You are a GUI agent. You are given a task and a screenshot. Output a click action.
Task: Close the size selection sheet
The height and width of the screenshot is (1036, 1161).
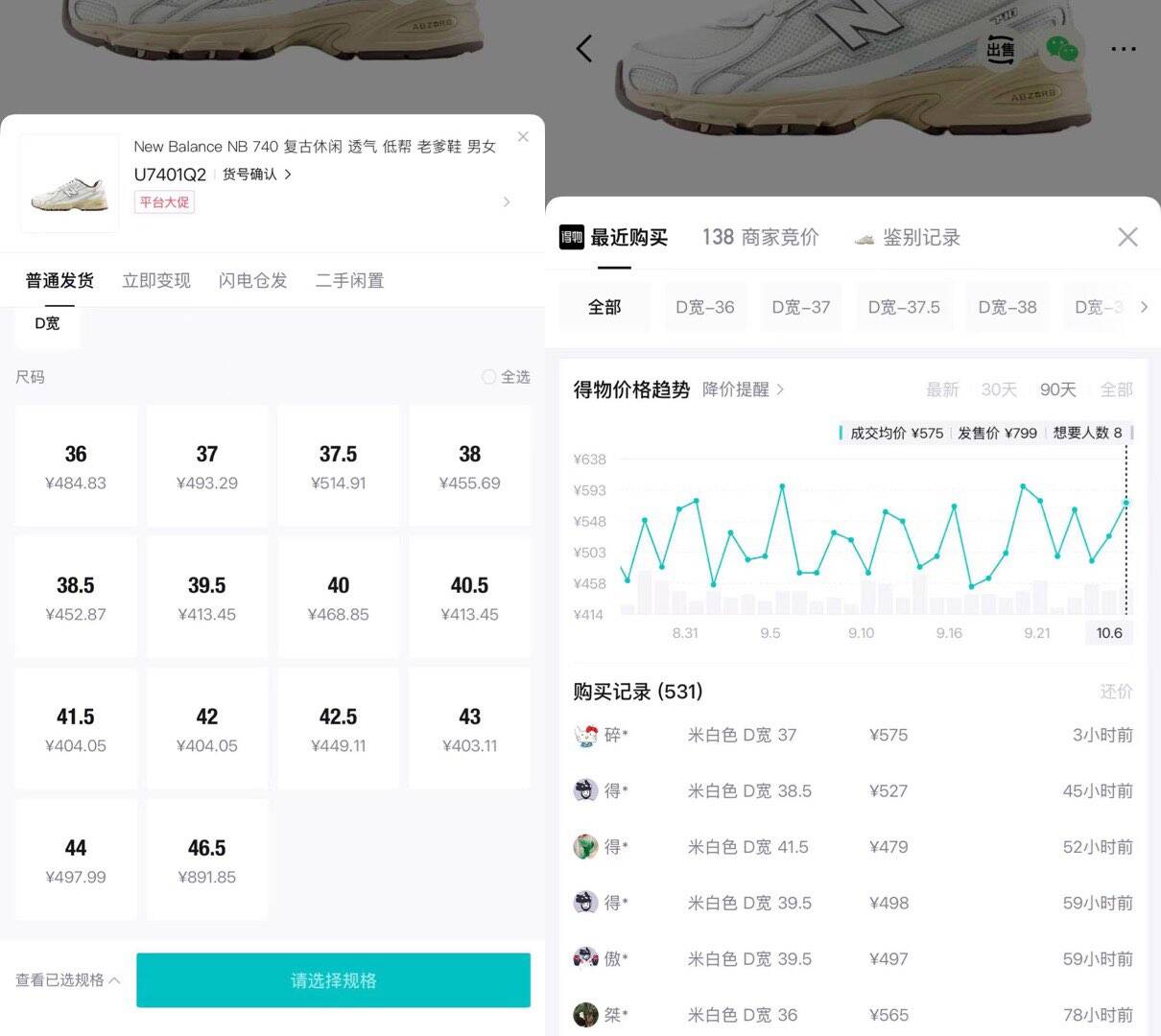pos(523,137)
